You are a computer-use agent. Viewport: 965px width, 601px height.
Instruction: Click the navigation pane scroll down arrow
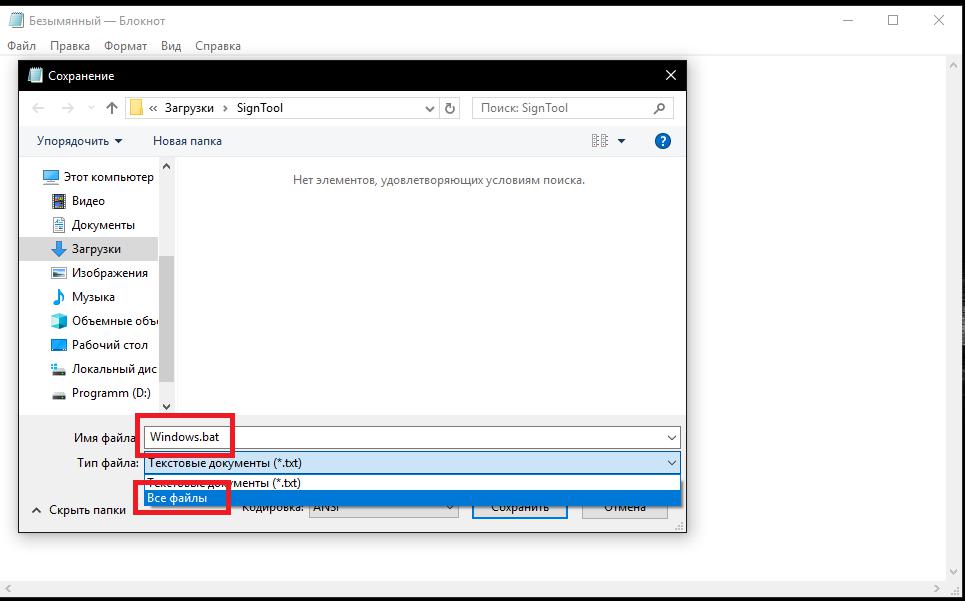click(166, 407)
